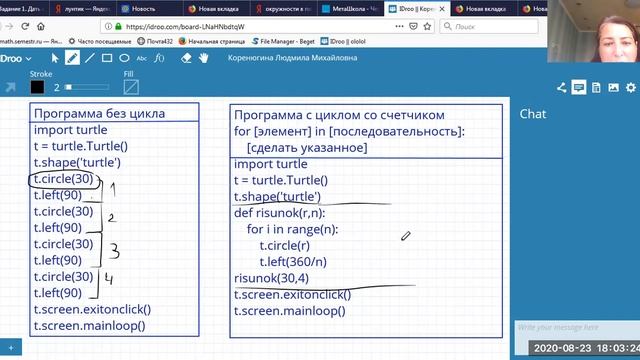
Task: Open the Часто посещаемые bookmark folder
Action: [100, 41]
